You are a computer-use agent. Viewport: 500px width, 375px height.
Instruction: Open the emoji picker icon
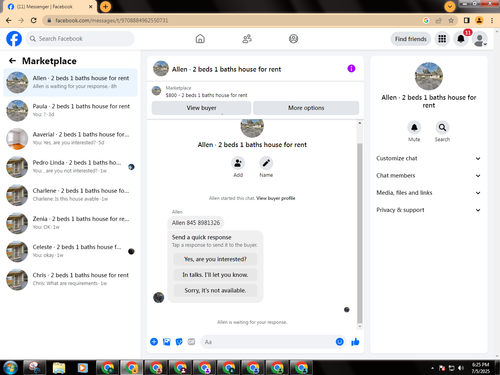339,342
